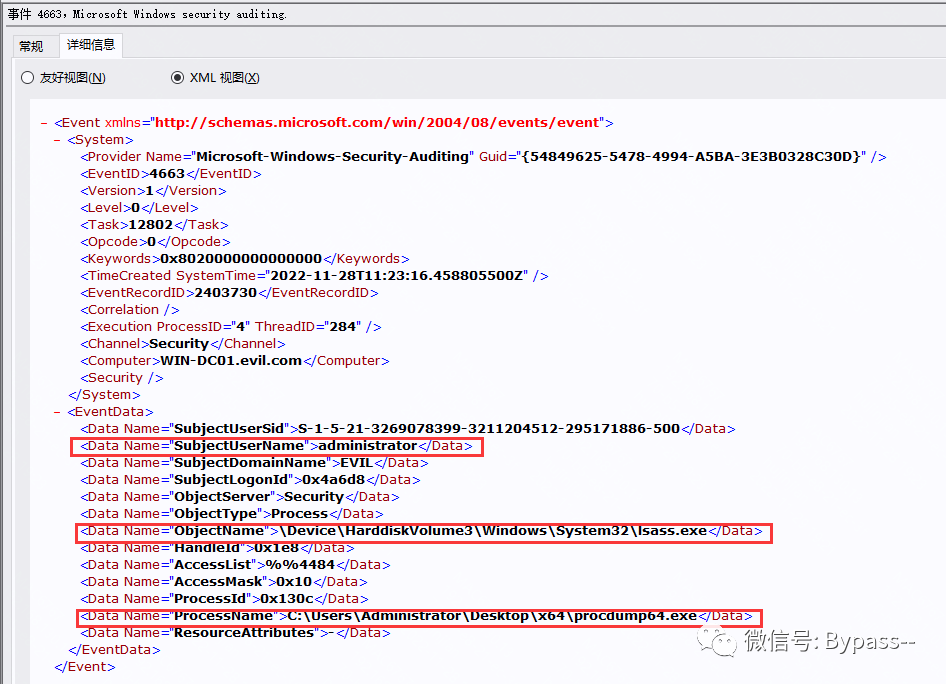Click the ProcessId 0x130c line
Image resolution: width=946 pixels, height=684 pixels.
pos(224,599)
